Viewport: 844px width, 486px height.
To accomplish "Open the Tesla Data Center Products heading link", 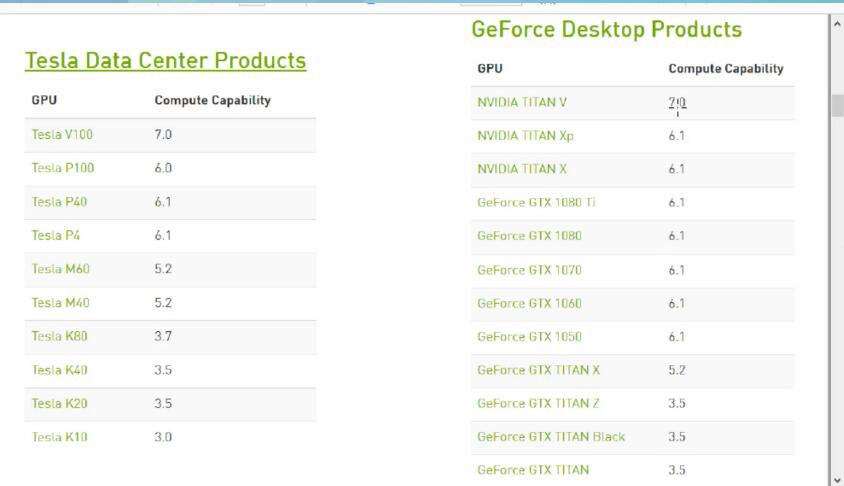I will click(x=165, y=61).
